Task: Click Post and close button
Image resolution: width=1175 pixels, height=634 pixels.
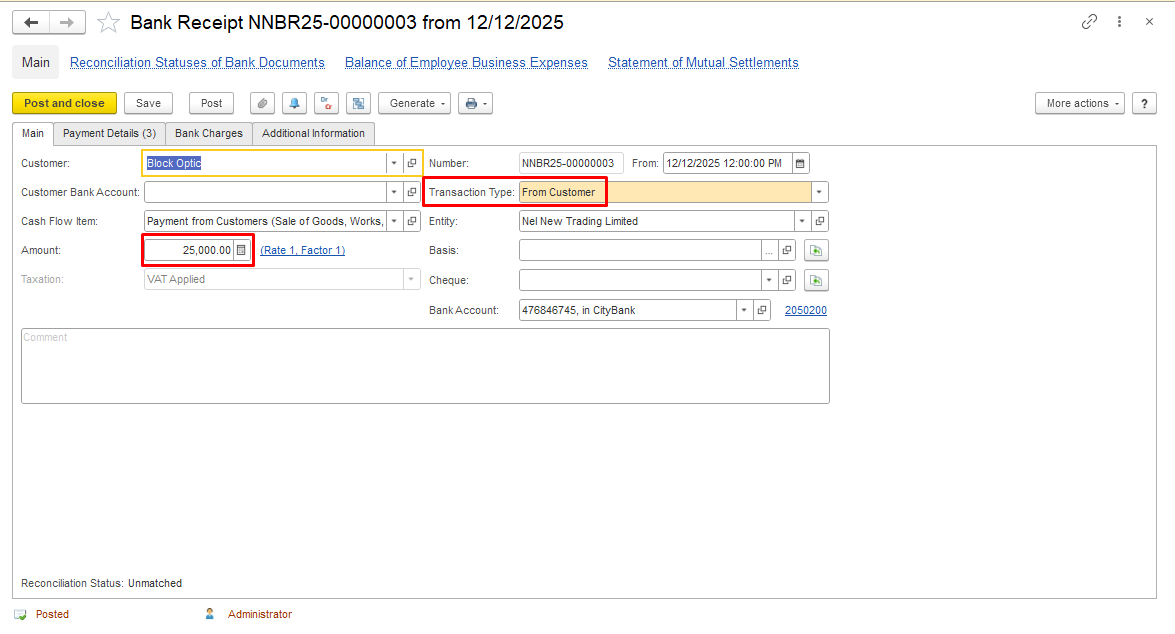Action: (x=64, y=103)
